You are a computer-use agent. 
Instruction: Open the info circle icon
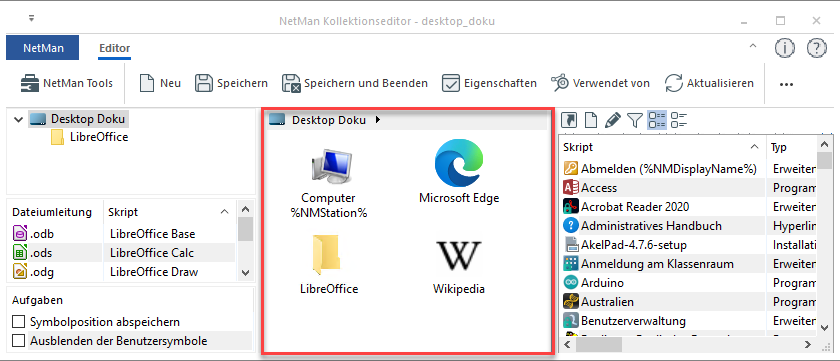click(785, 48)
